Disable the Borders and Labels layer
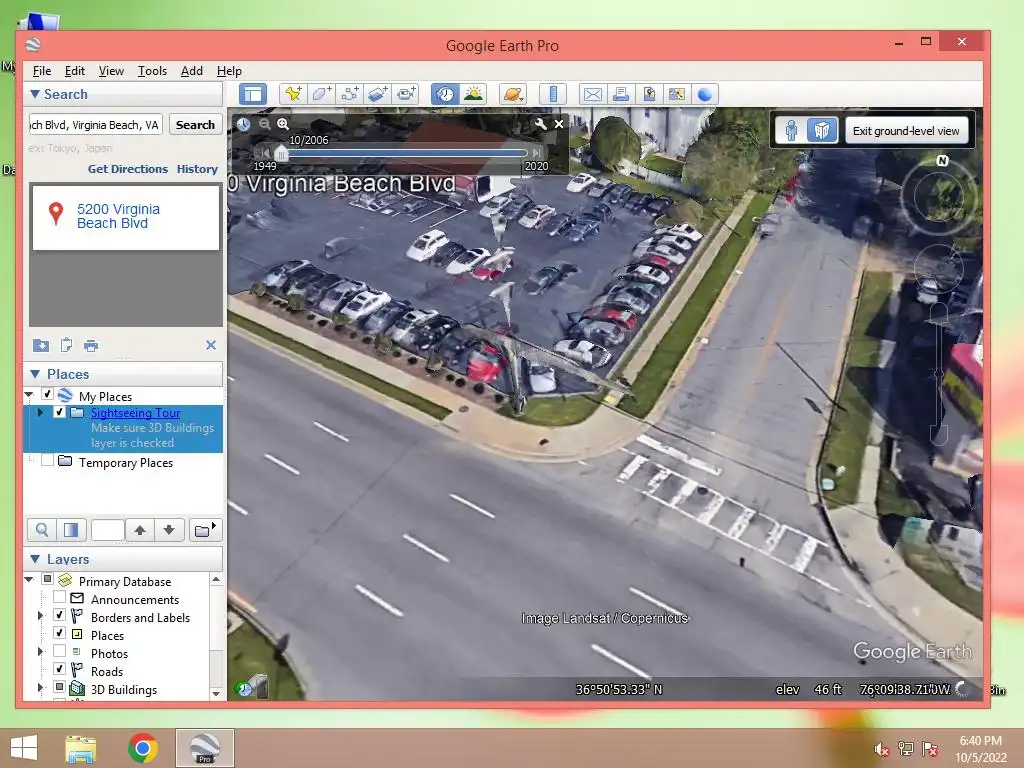Viewport: 1024px width, 768px height. pos(59,615)
